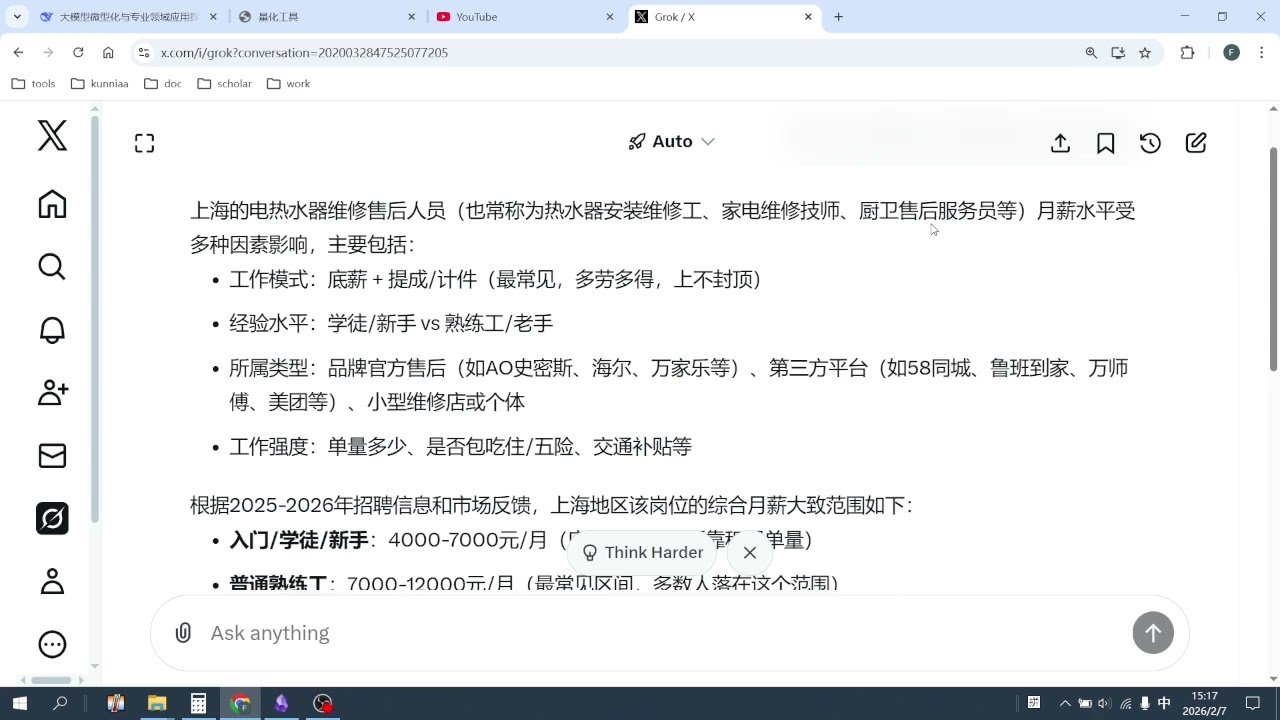1280x720 pixels.
Task: Open Chrome profile F avatar
Action: point(1231,53)
